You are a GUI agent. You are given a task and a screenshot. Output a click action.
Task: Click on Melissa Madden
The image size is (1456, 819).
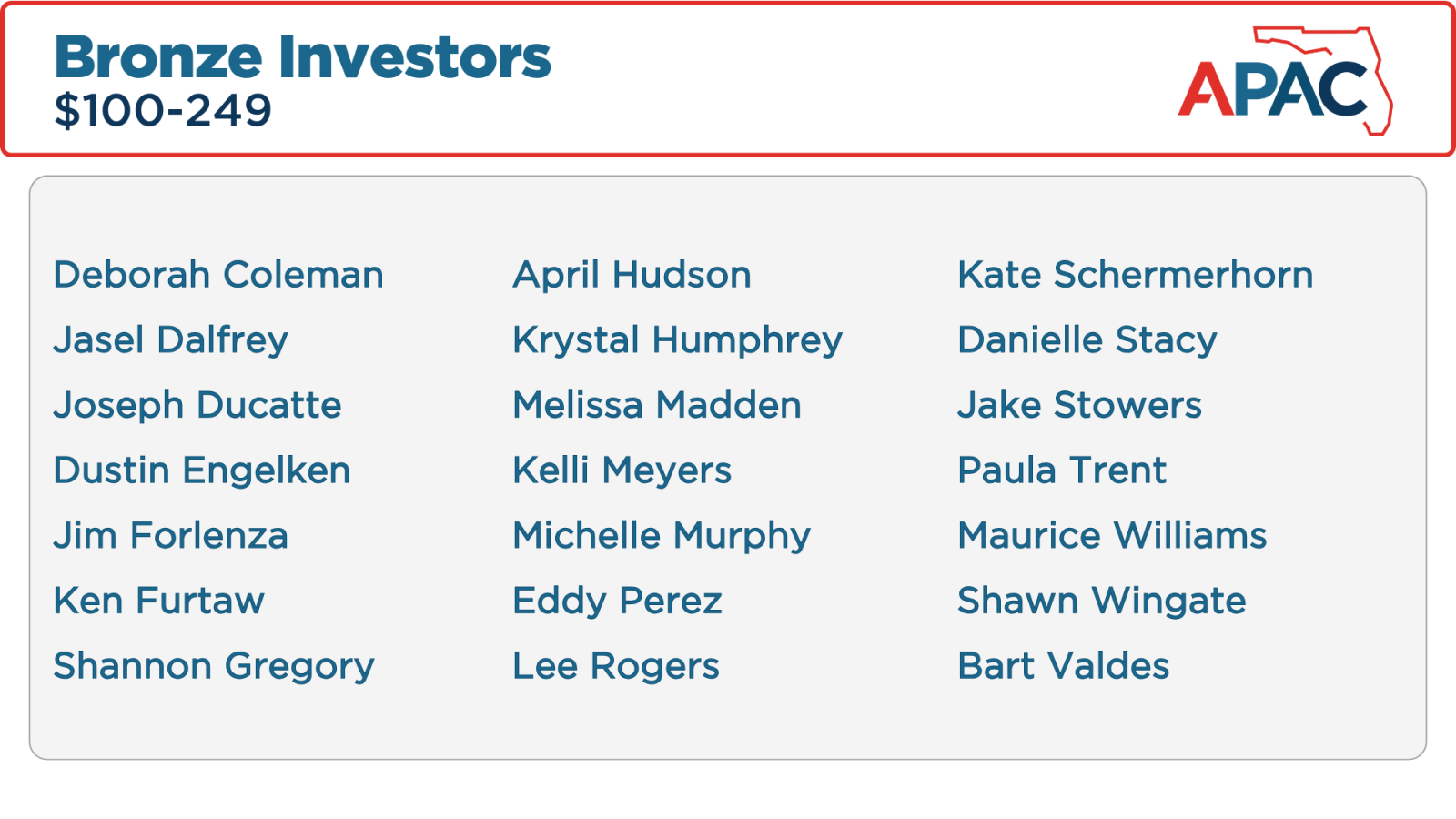tap(657, 405)
